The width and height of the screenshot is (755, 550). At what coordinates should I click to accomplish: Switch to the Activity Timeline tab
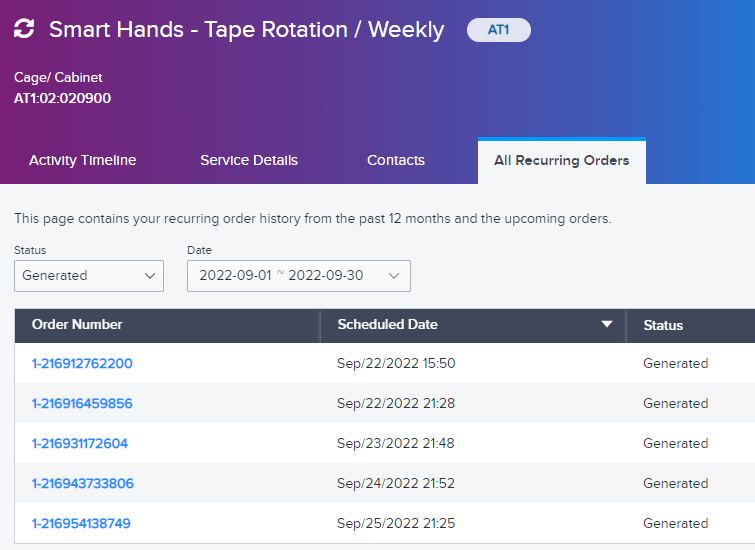[82, 160]
